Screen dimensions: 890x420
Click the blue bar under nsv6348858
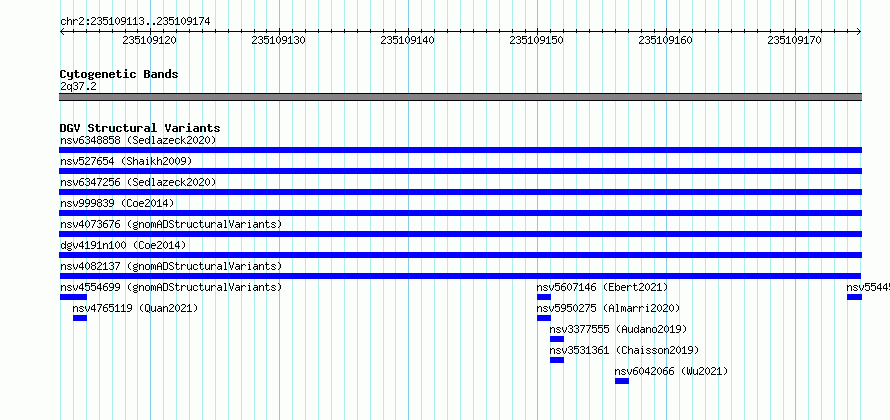[460, 150]
